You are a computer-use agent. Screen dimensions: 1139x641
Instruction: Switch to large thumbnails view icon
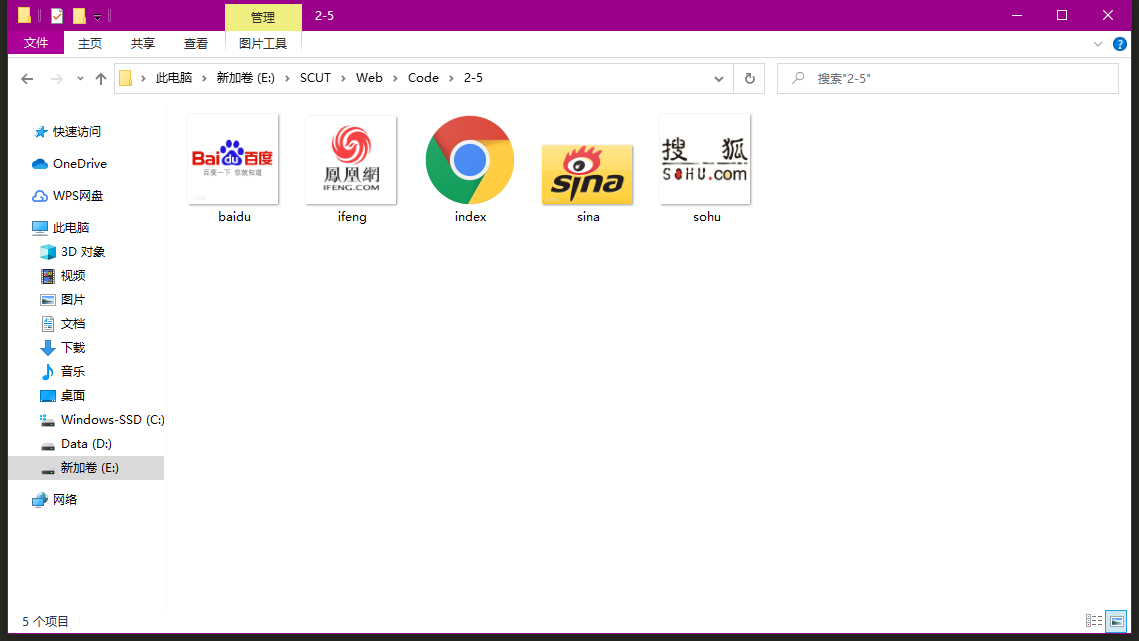pos(1117,620)
